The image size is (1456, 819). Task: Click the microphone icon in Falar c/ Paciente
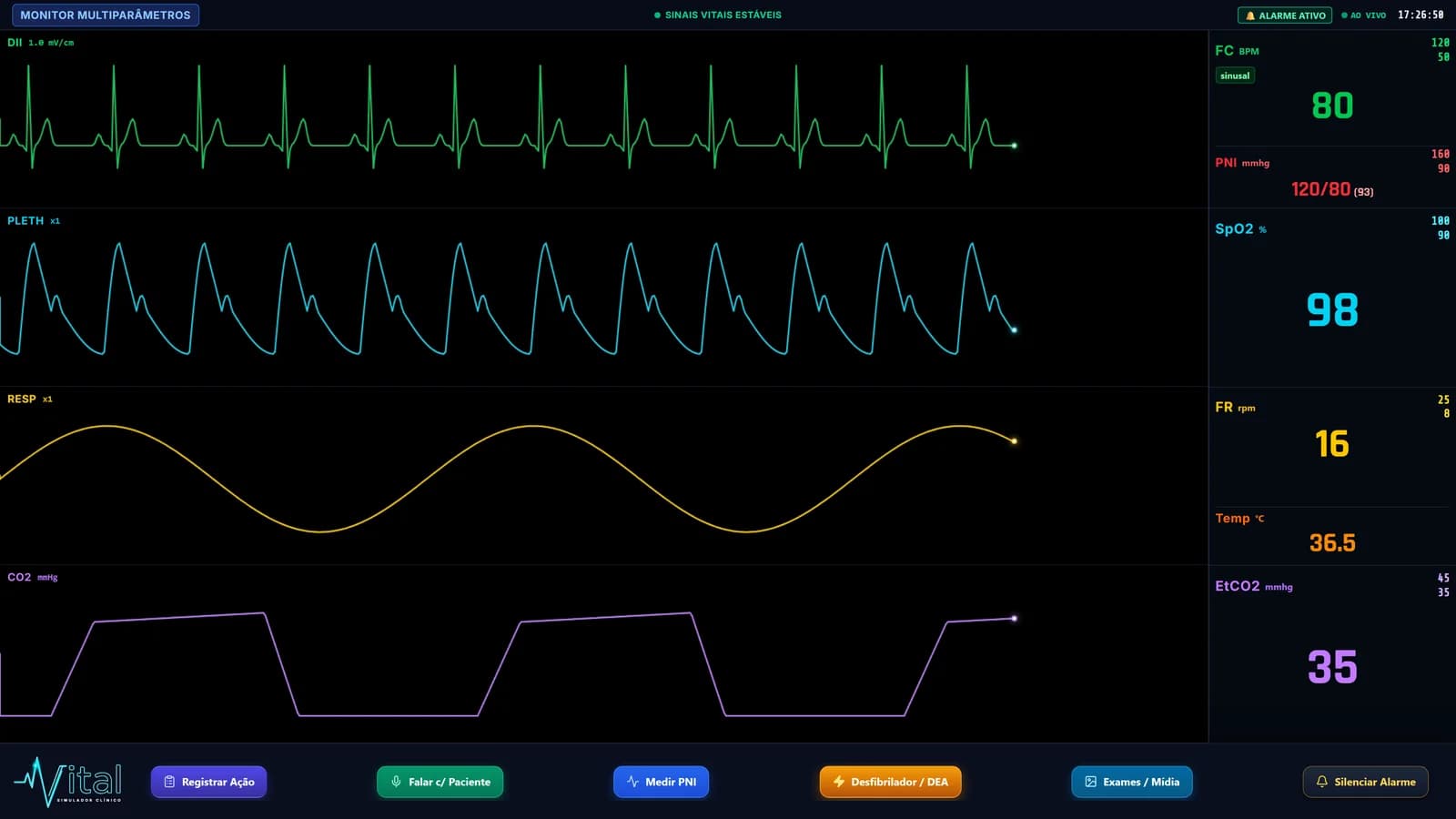pos(396,782)
